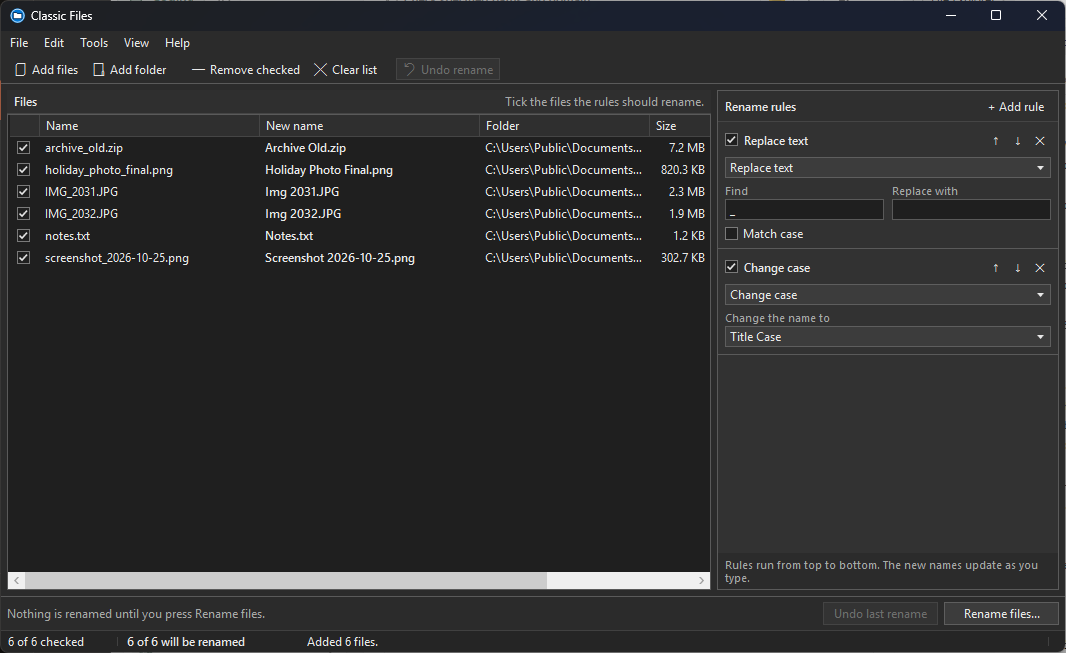1066x653 pixels.
Task: Move the Change case rule down
Action: [1018, 268]
